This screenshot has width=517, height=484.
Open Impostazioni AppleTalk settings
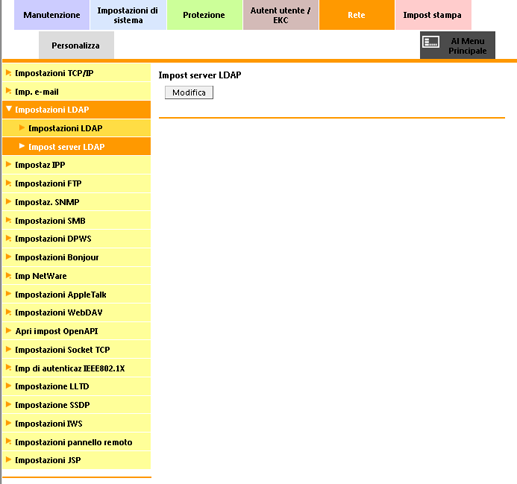(x=76, y=294)
